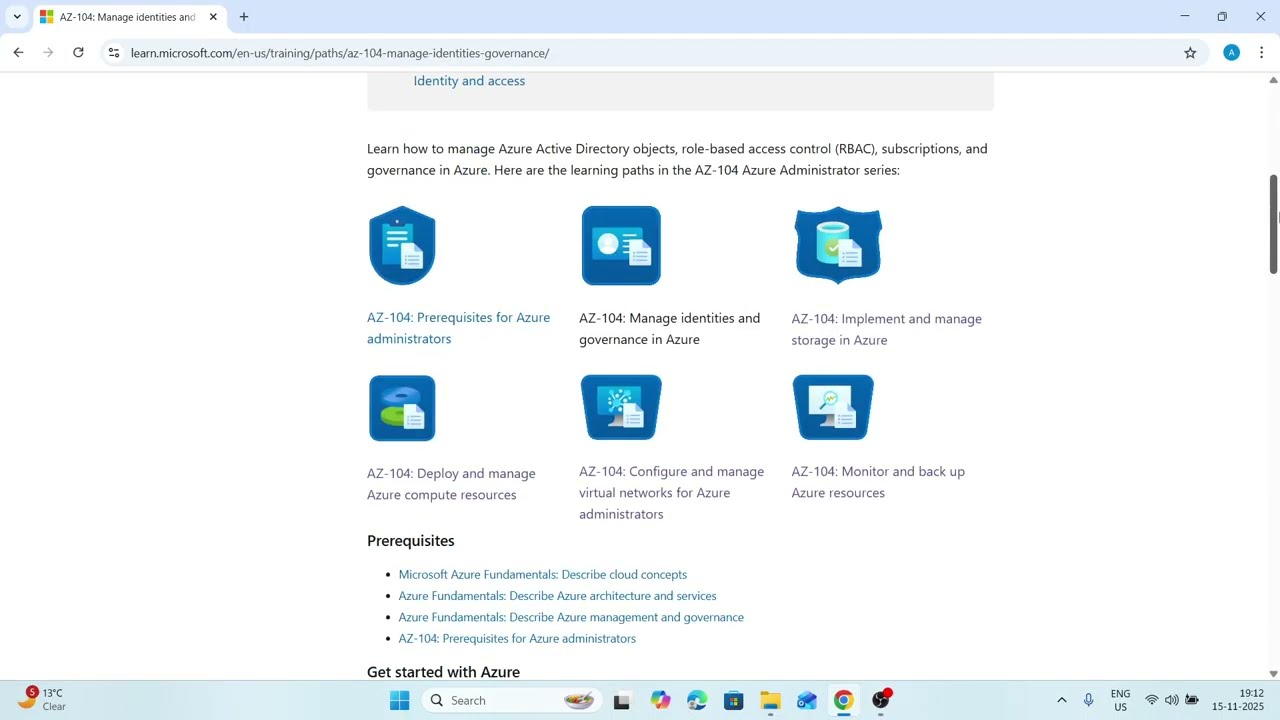Open Task View from the taskbar
Screen dimensions: 1280x720
[x=621, y=700]
